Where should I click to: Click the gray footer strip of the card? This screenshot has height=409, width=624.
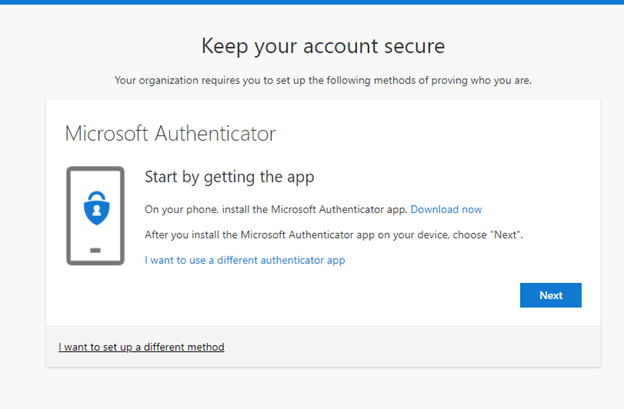323,347
